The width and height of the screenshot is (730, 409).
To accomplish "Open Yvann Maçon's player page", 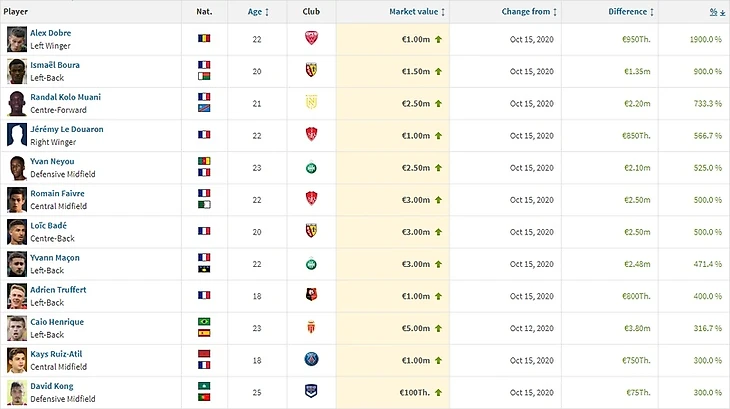I will [x=54, y=257].
